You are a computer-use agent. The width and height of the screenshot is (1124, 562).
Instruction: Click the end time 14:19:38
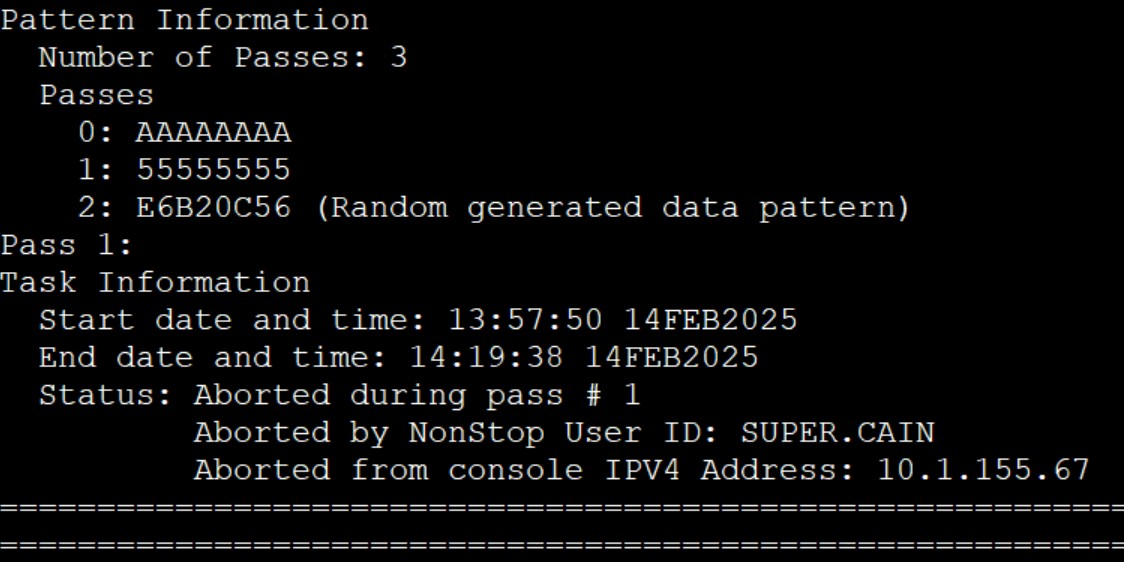486,357
